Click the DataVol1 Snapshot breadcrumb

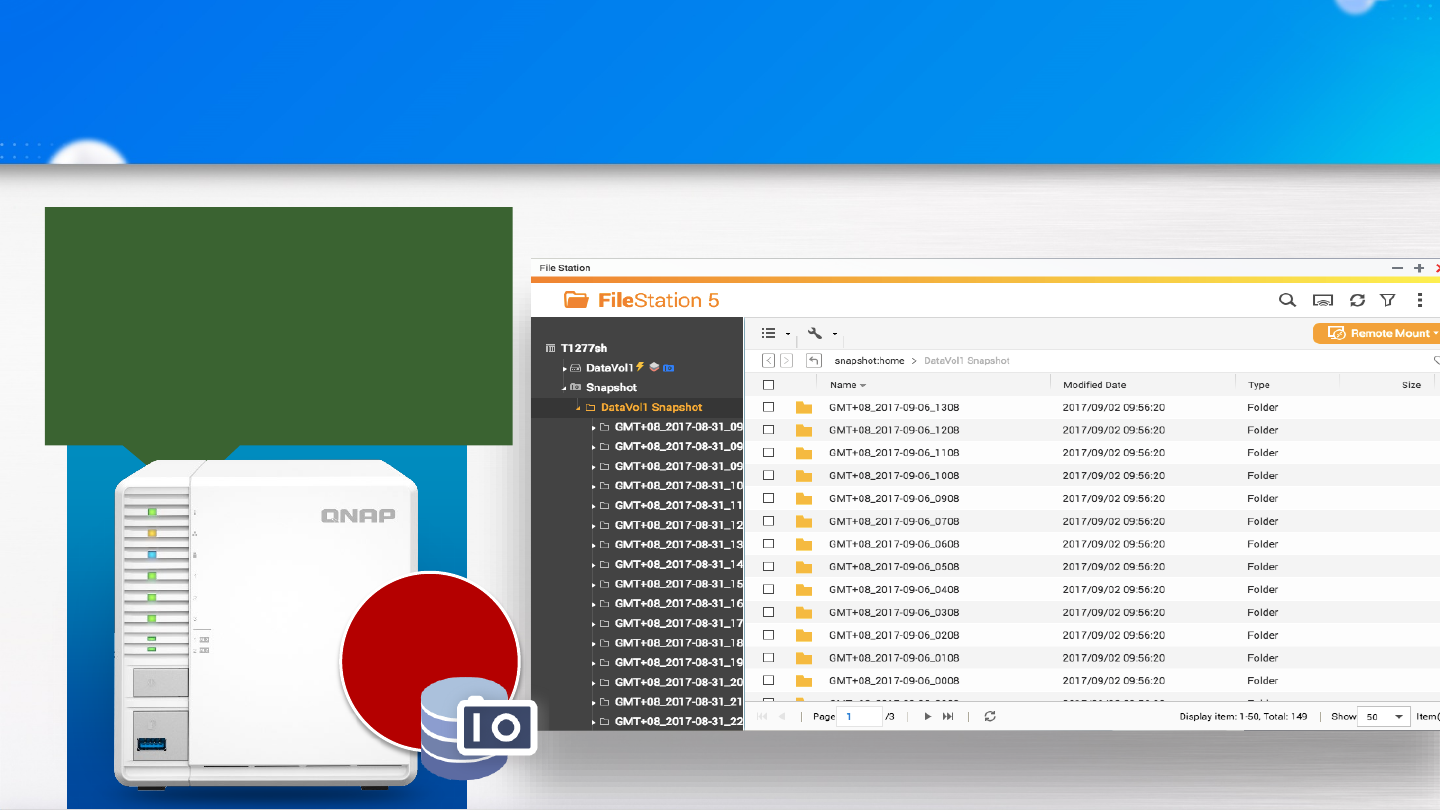coord(967,361)
